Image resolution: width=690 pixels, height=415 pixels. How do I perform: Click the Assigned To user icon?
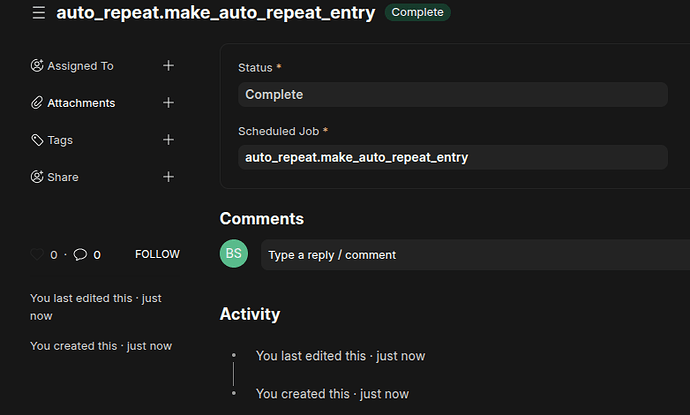37,66
